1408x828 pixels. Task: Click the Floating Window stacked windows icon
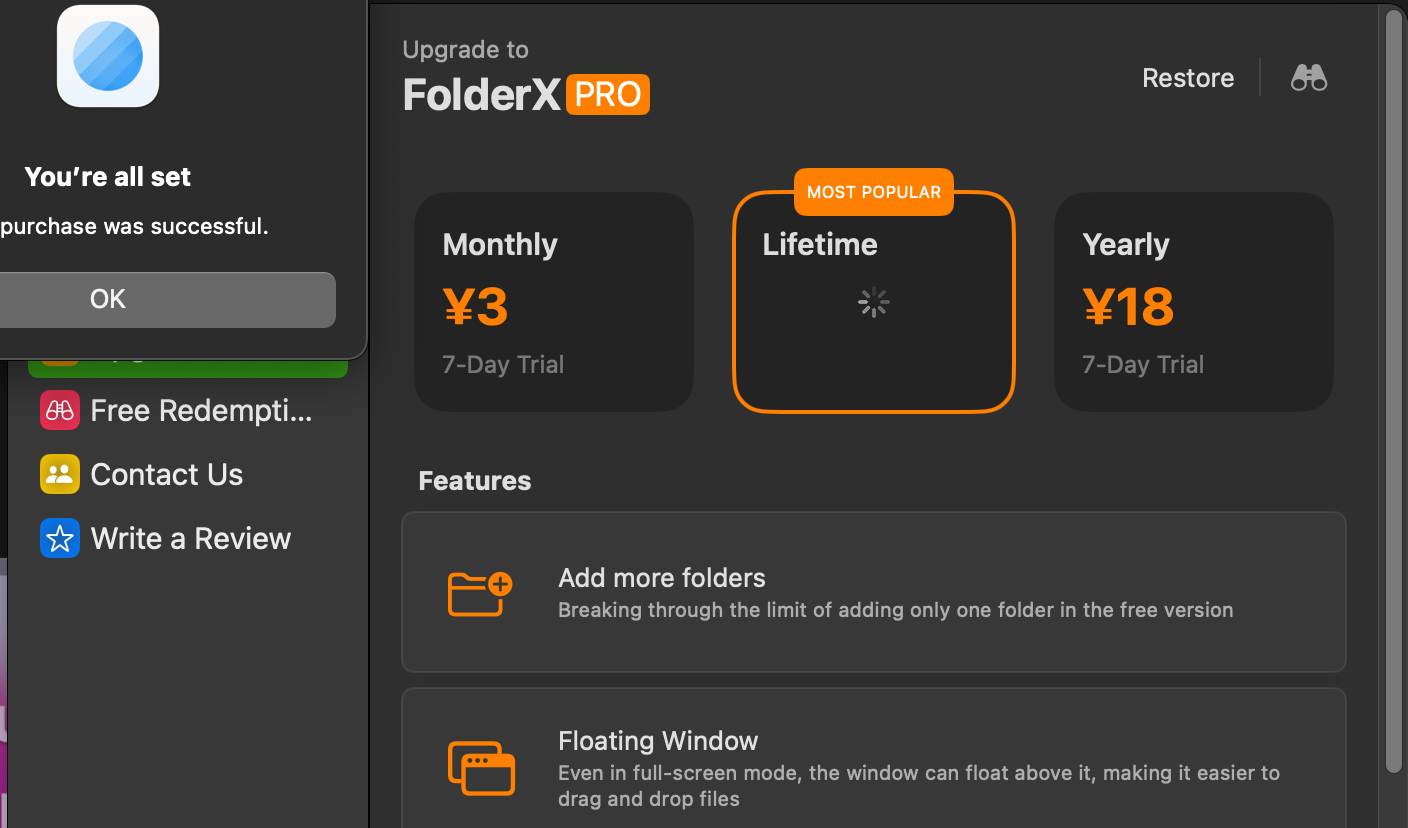pos(481,768)
